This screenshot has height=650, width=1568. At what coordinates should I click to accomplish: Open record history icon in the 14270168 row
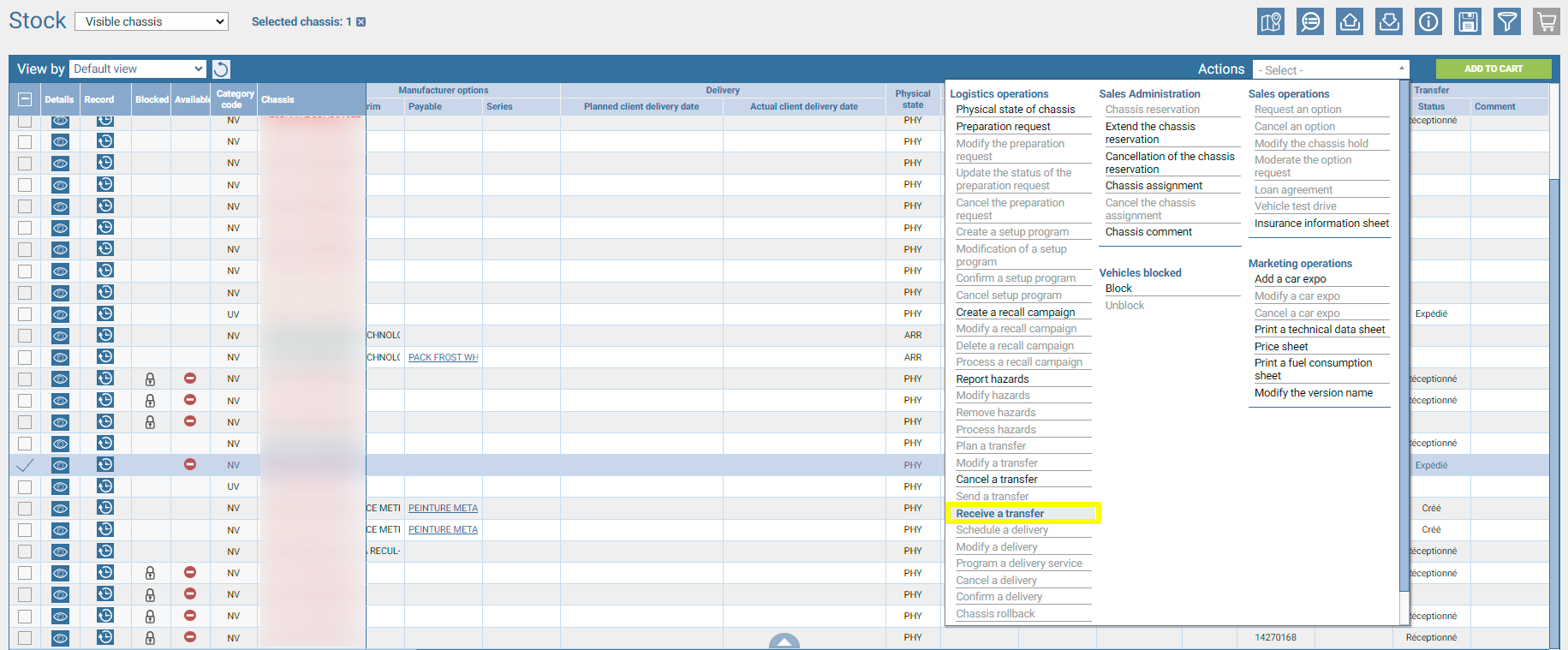click(105, 637)
